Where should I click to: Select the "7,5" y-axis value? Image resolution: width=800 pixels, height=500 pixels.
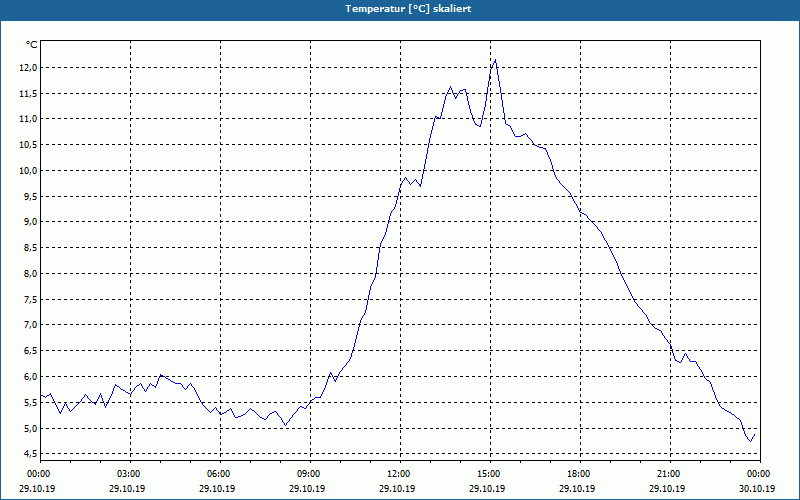pyautogui.click(x=31, y=299)
